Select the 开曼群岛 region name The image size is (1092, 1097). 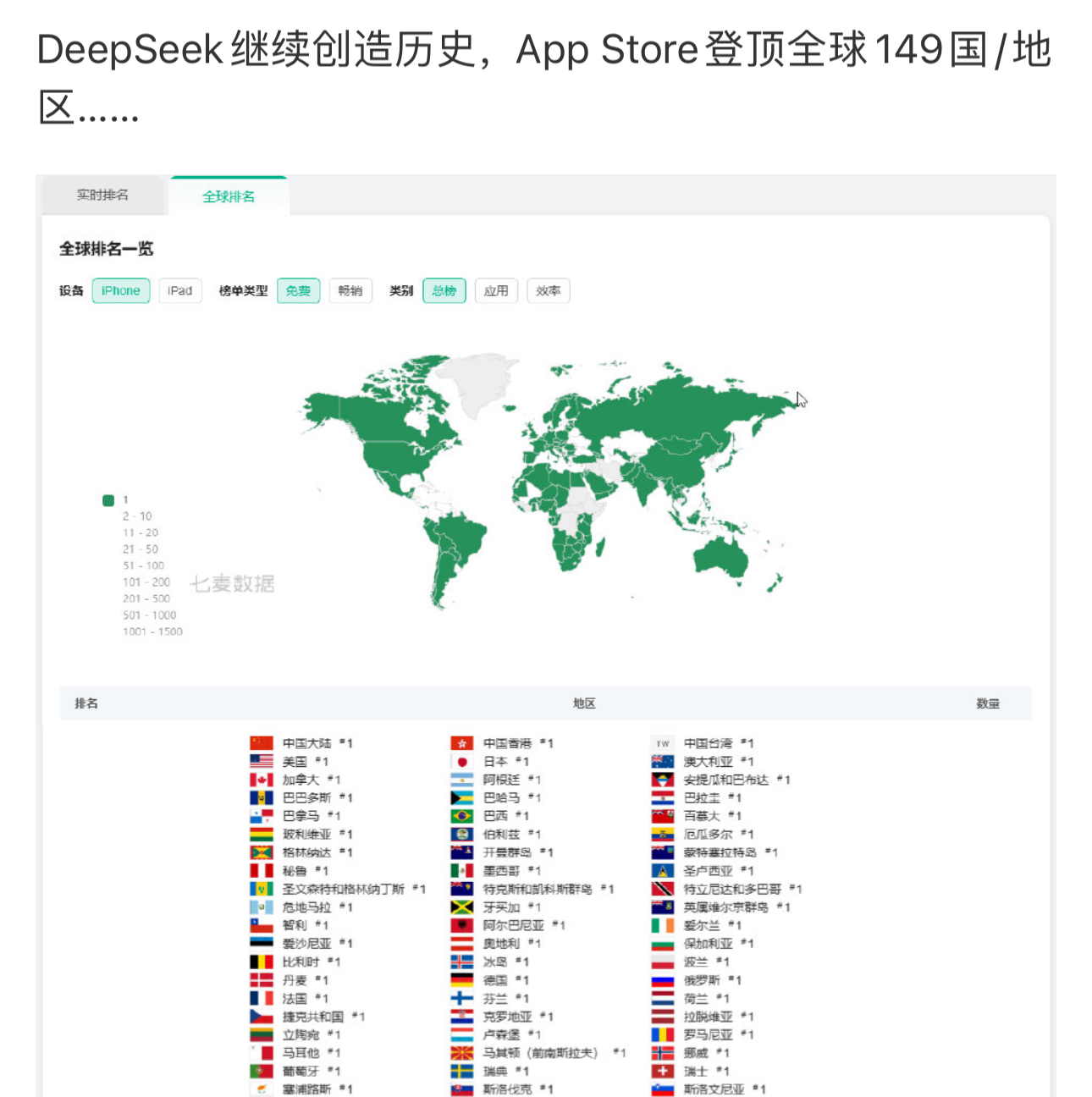point(507,852)
